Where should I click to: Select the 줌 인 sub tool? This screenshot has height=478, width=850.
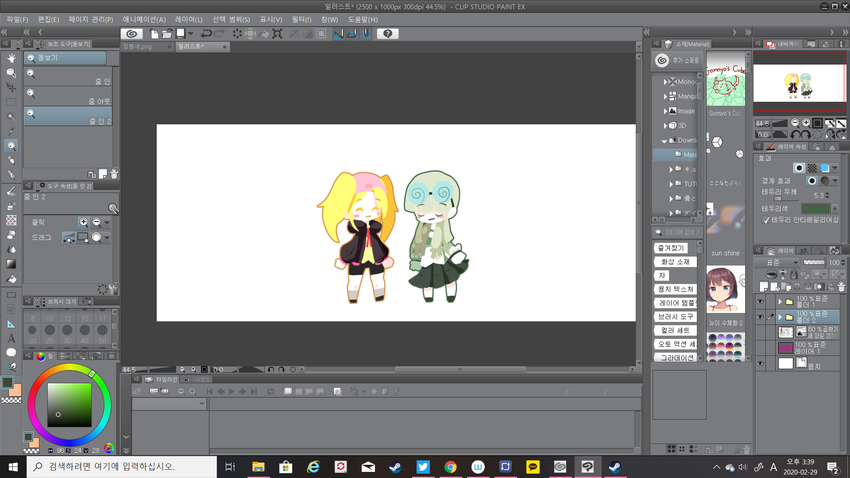tap(68, 76)
